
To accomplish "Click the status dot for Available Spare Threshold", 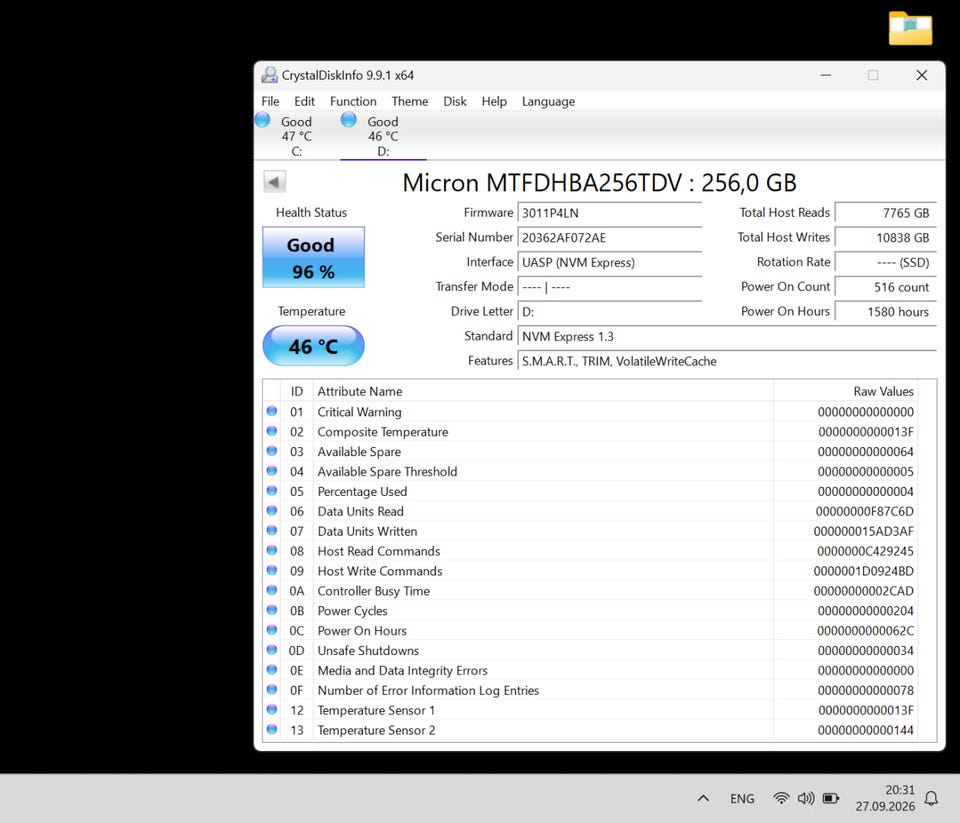I will (272, 471).
